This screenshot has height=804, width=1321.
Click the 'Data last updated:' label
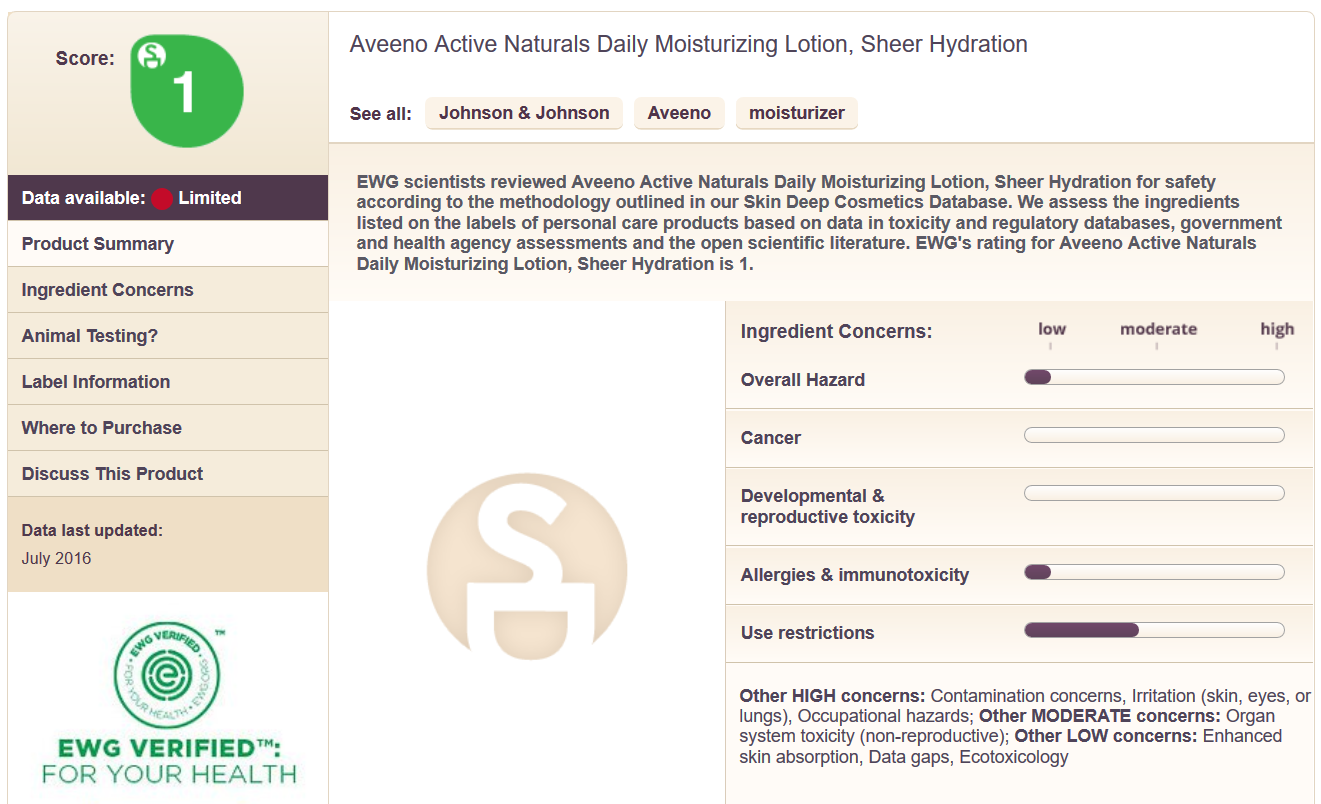pyautogui.click(x=92, y=530)
